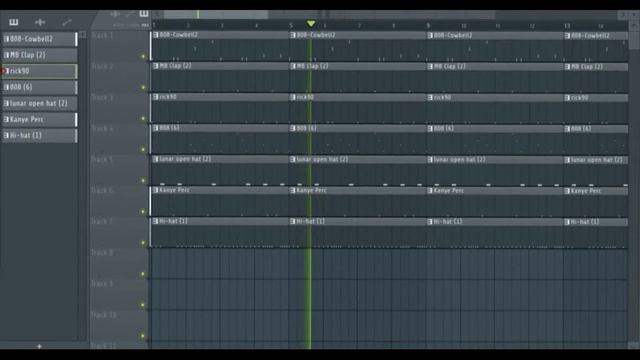Mute Track 5 with its green dot

pos(143,180)
